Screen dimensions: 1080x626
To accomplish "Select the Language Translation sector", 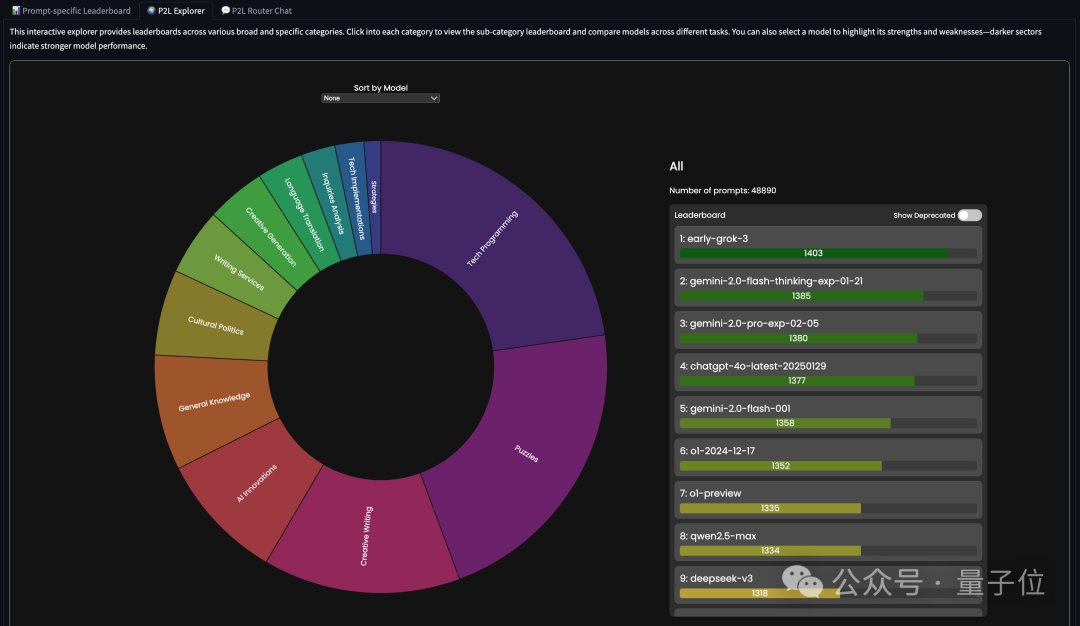I will (304, 214).
